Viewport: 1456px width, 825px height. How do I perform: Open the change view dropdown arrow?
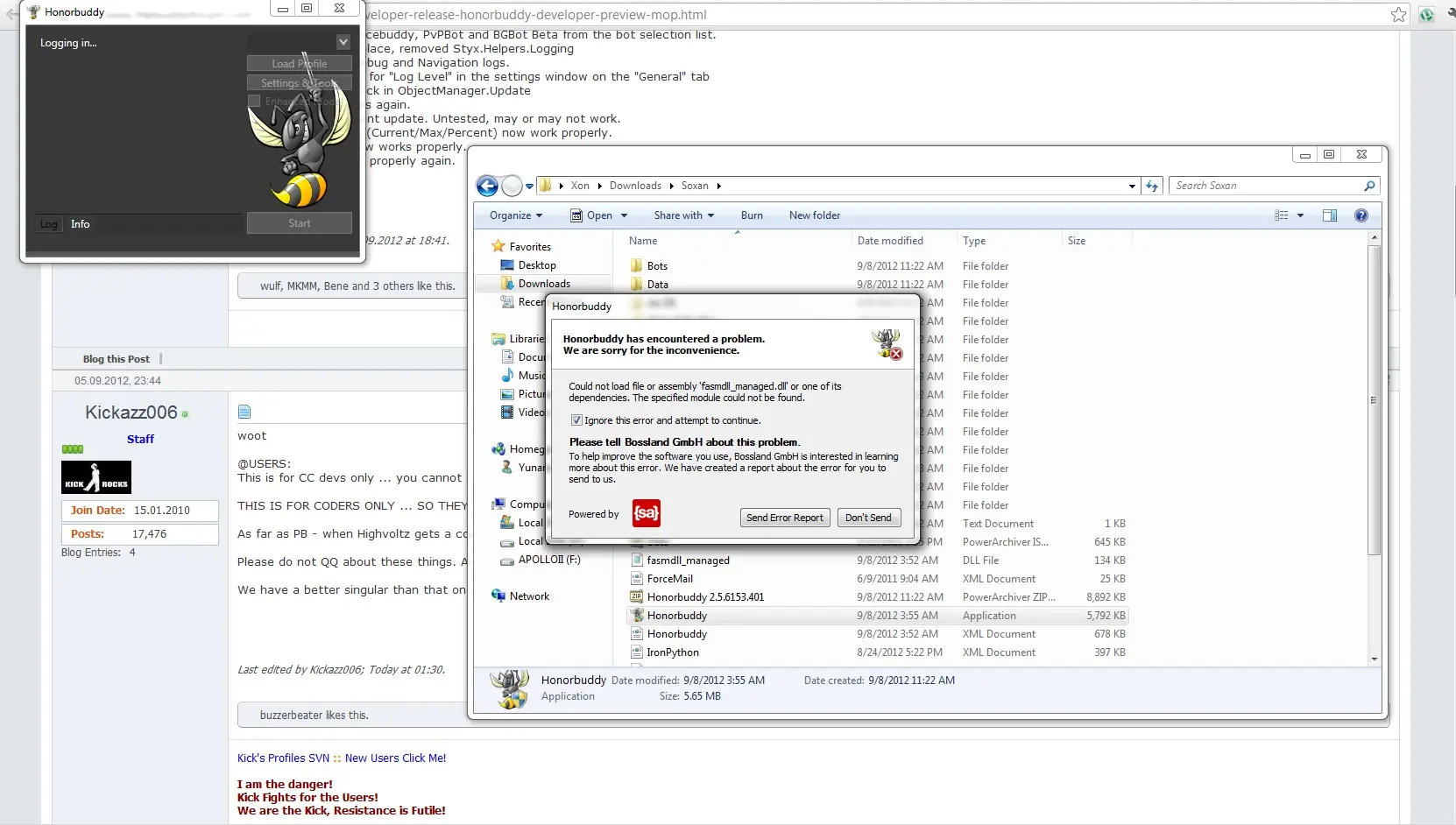tap(1300, 215)
